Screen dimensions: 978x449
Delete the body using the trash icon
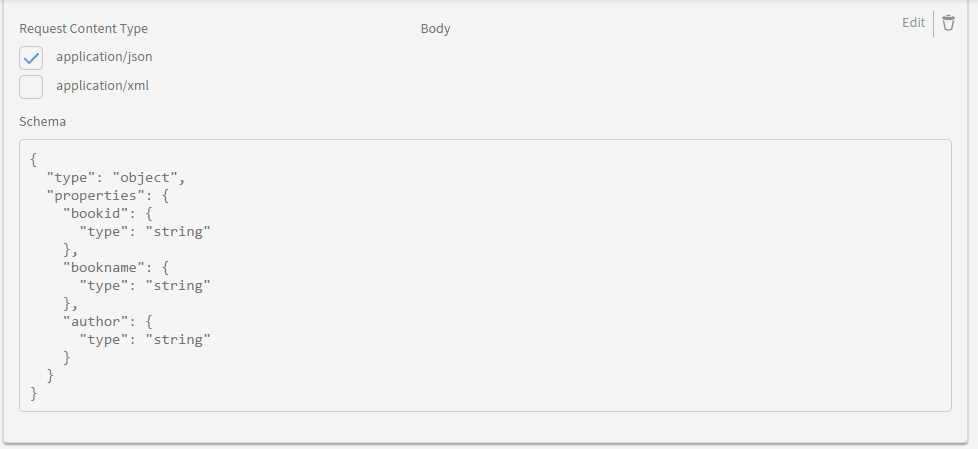(x=948, y=23)
